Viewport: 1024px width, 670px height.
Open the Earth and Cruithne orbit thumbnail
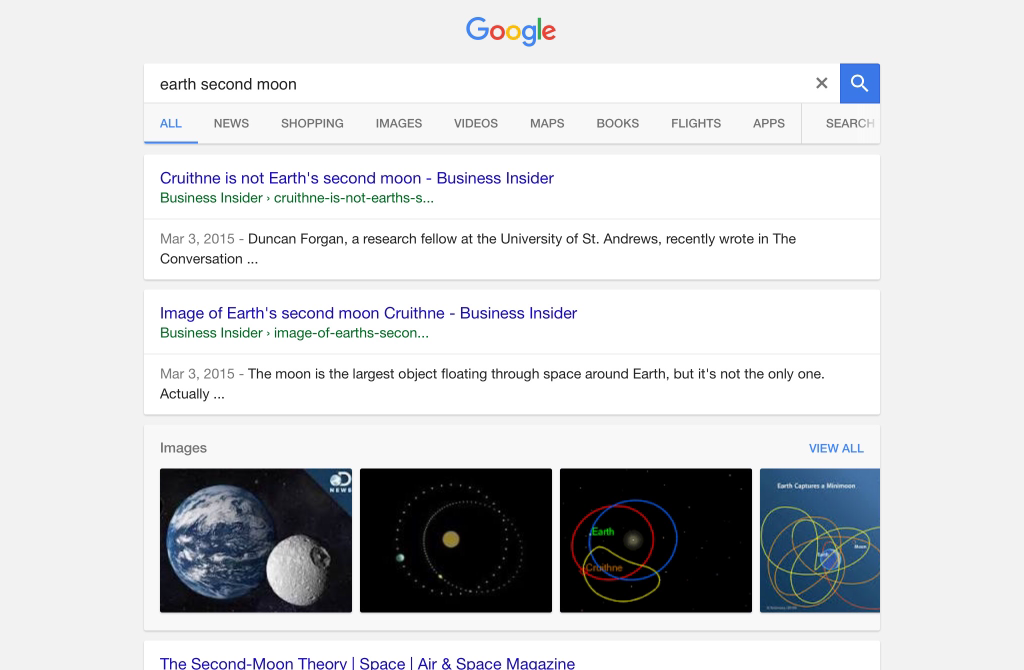[656, 540]
